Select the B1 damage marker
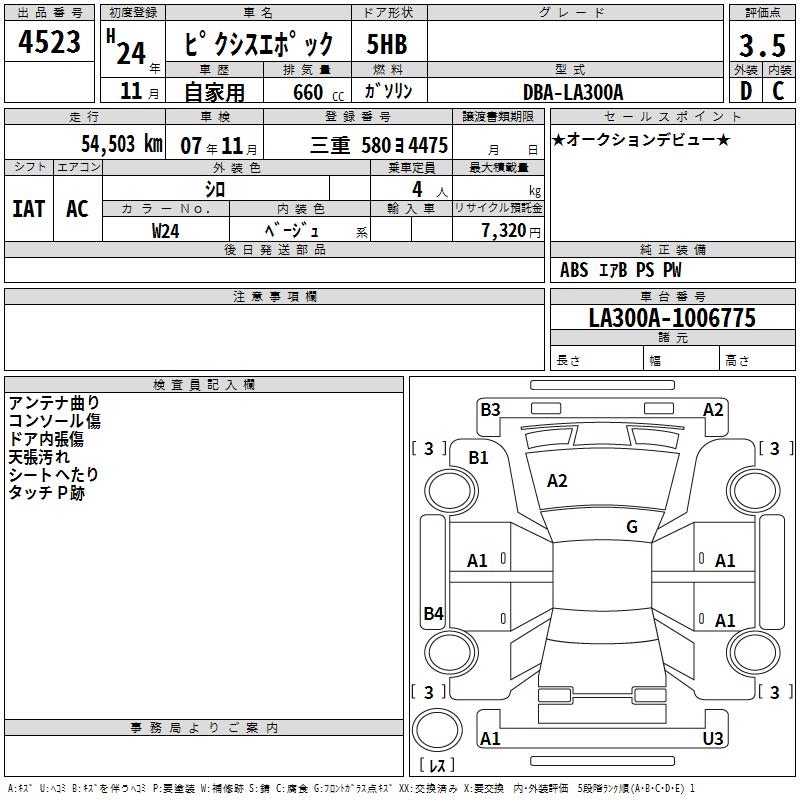 click(479, 458)
